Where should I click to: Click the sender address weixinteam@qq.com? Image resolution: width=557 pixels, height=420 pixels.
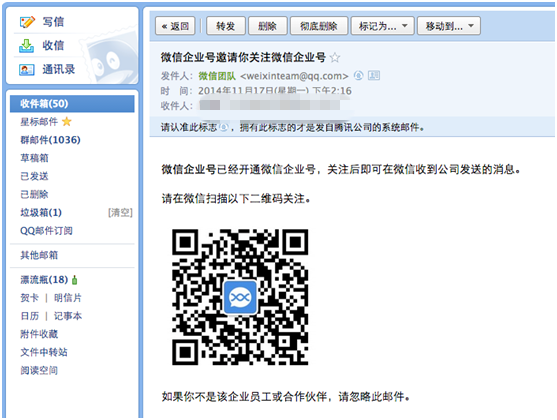tap(294, 76)
